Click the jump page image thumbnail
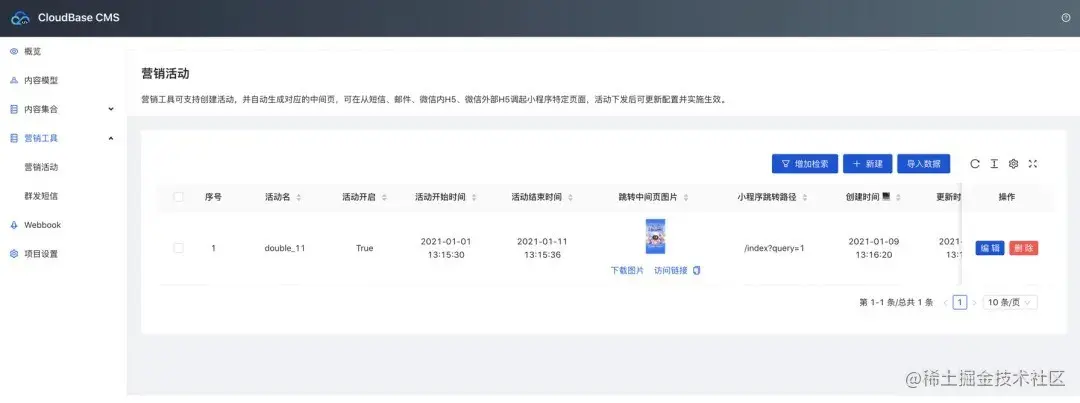Viewport: 1080px width, 403px height. [655, 236]
